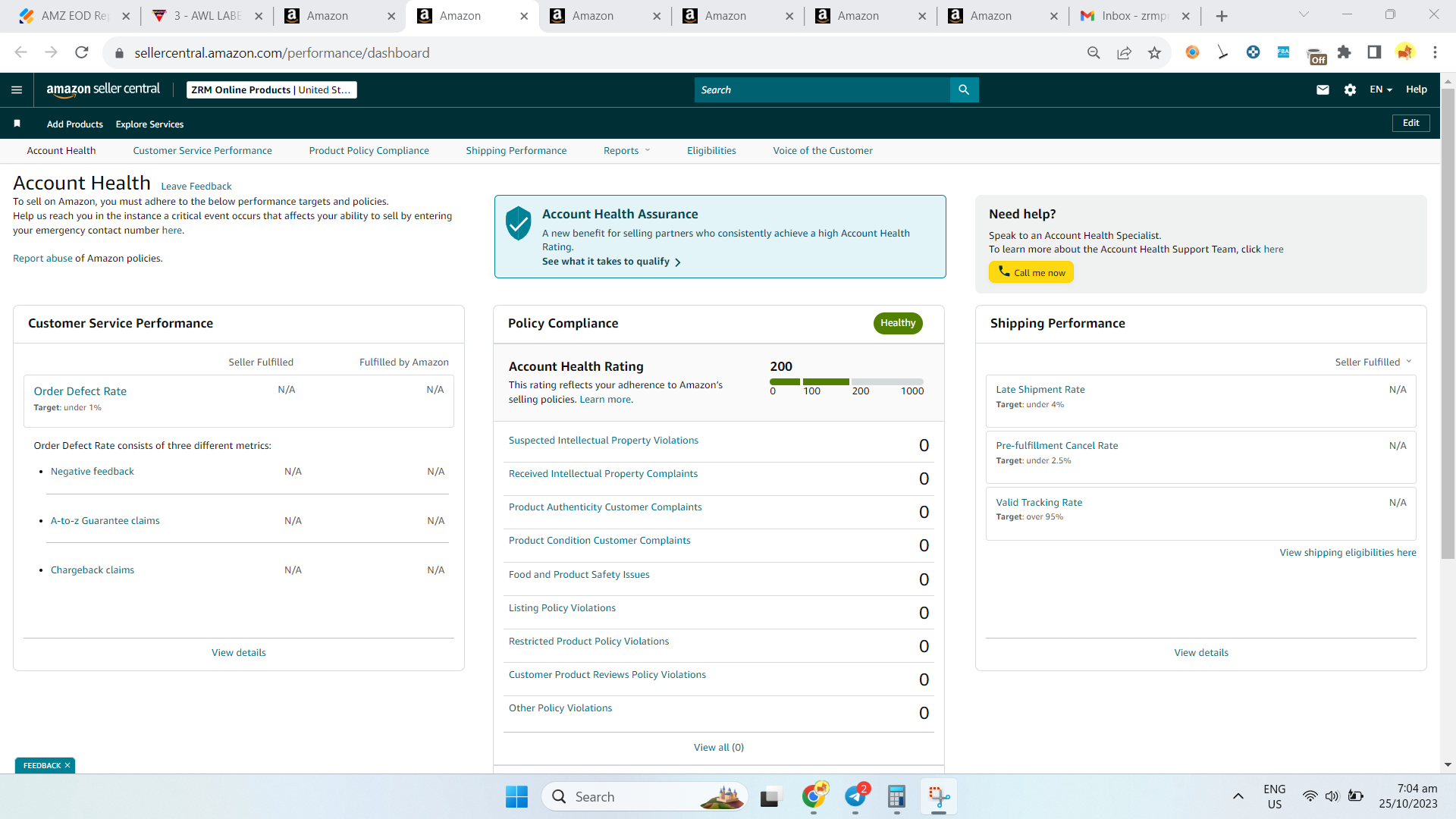
Task: Click the Account Health Rating progress bar
Action: (x=846, y=381)
